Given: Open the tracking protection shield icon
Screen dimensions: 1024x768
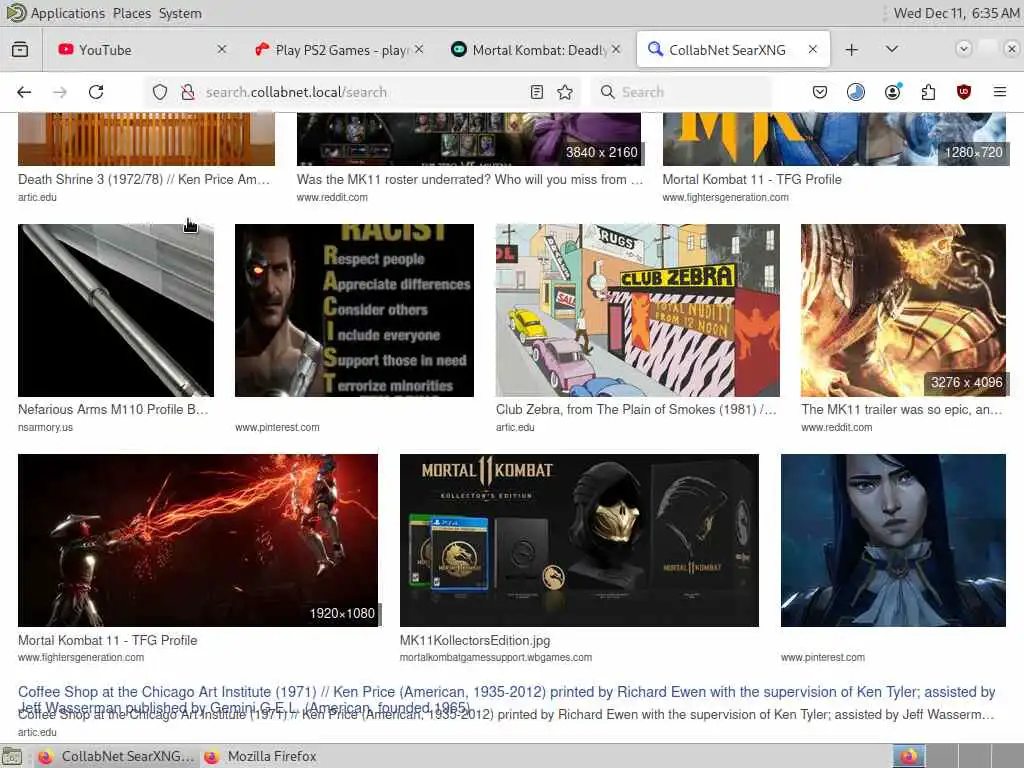Looking at the screenshot, I should coord(160,92).
